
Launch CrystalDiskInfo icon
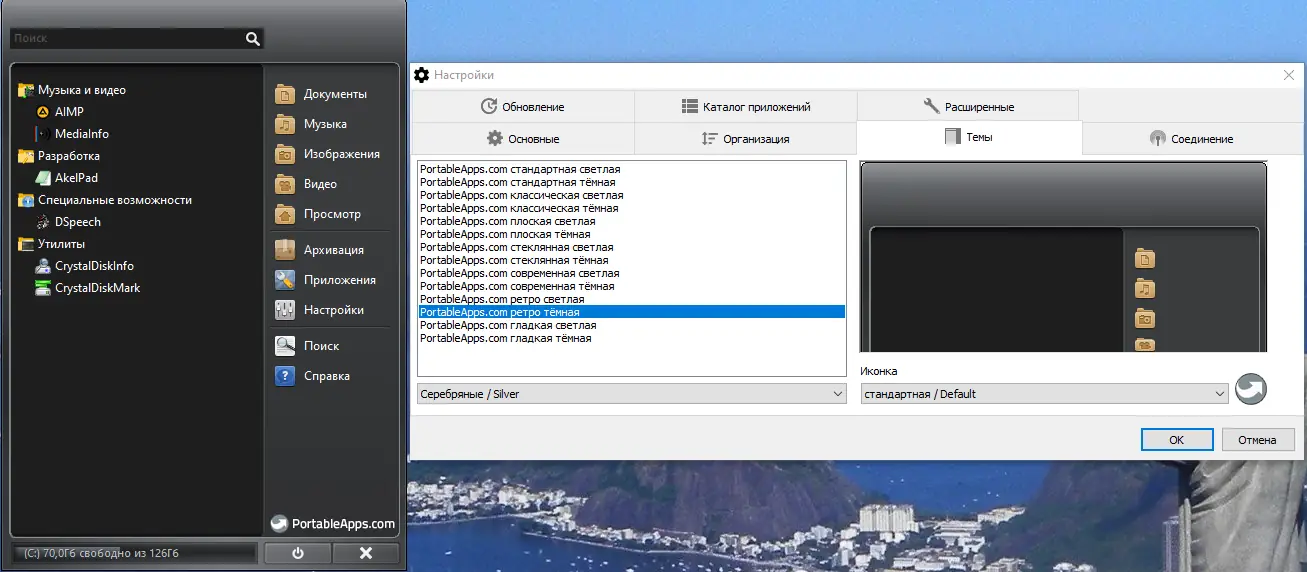click(x=43, y=266)
